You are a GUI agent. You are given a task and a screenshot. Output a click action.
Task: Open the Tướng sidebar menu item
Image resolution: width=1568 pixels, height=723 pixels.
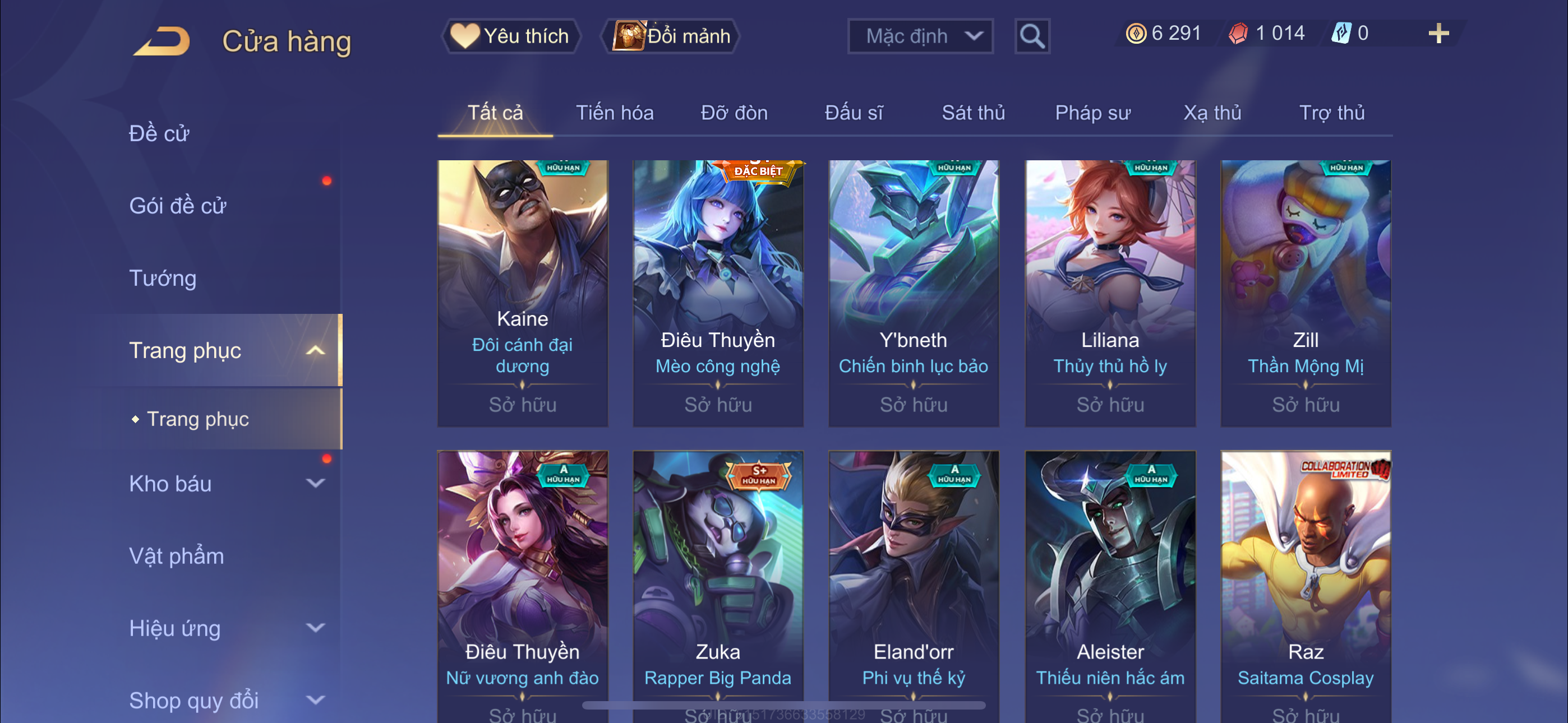point(163,278)
